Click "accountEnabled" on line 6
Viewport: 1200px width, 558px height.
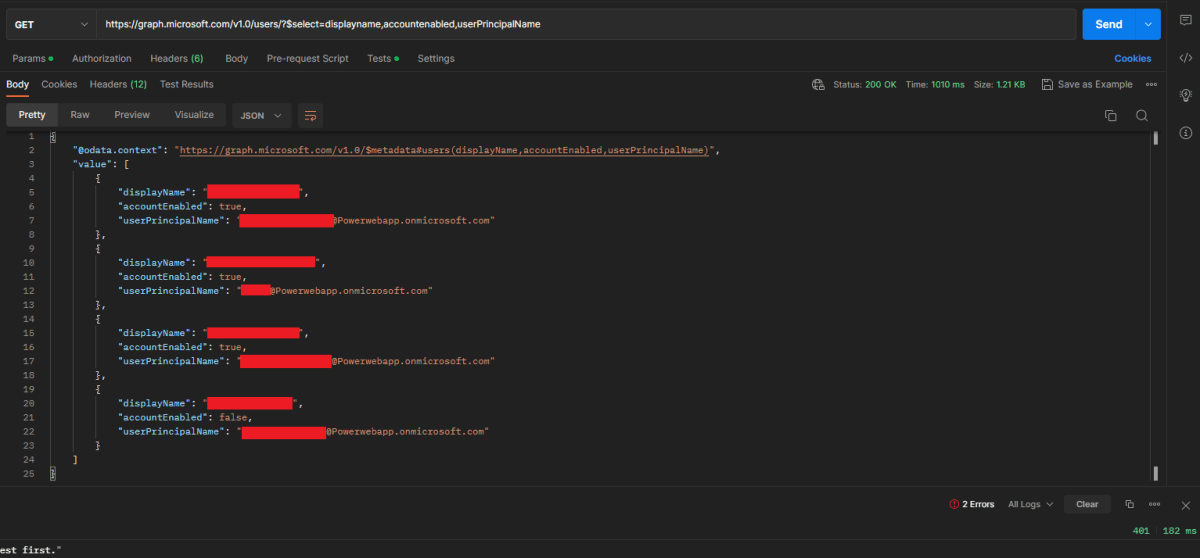162,206
